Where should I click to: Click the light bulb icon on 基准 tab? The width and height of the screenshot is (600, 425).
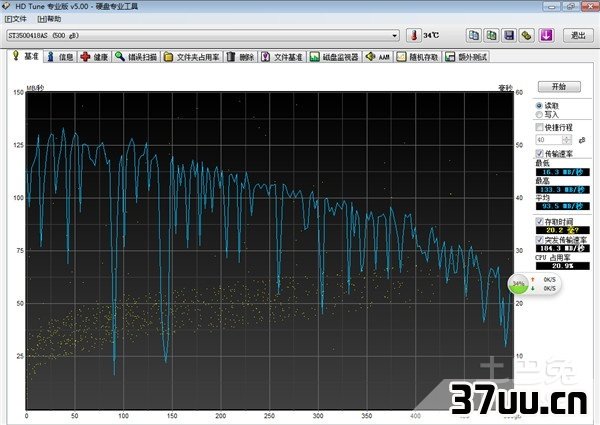[x=16, y=56]
